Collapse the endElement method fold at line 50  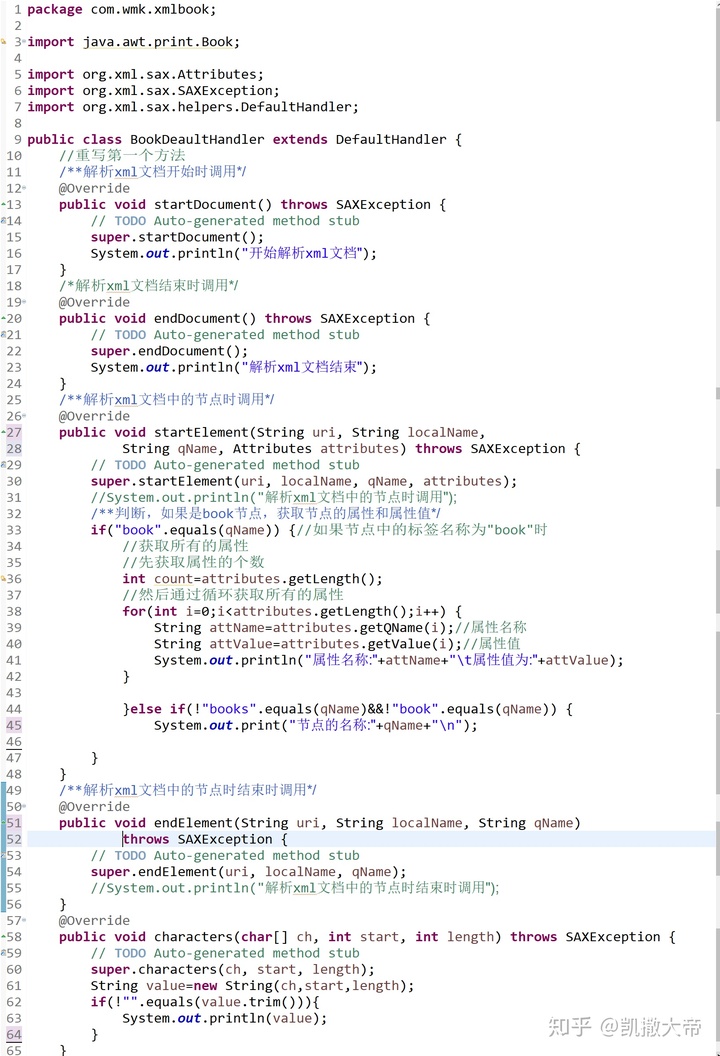point(24,807)
